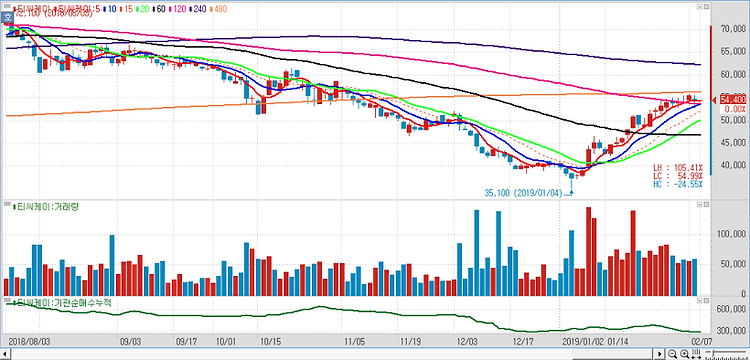Screen dimensions: 750x360
Task: Click the 09/17 date label
Action: tap(187, 342)
